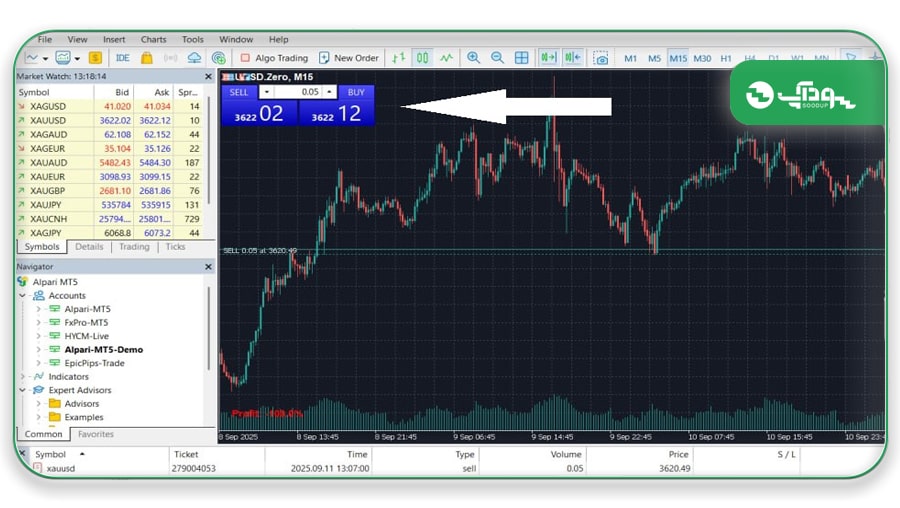Toggle chart auto scroll icon
Screen dimensions: 900x508
point(549,57)
